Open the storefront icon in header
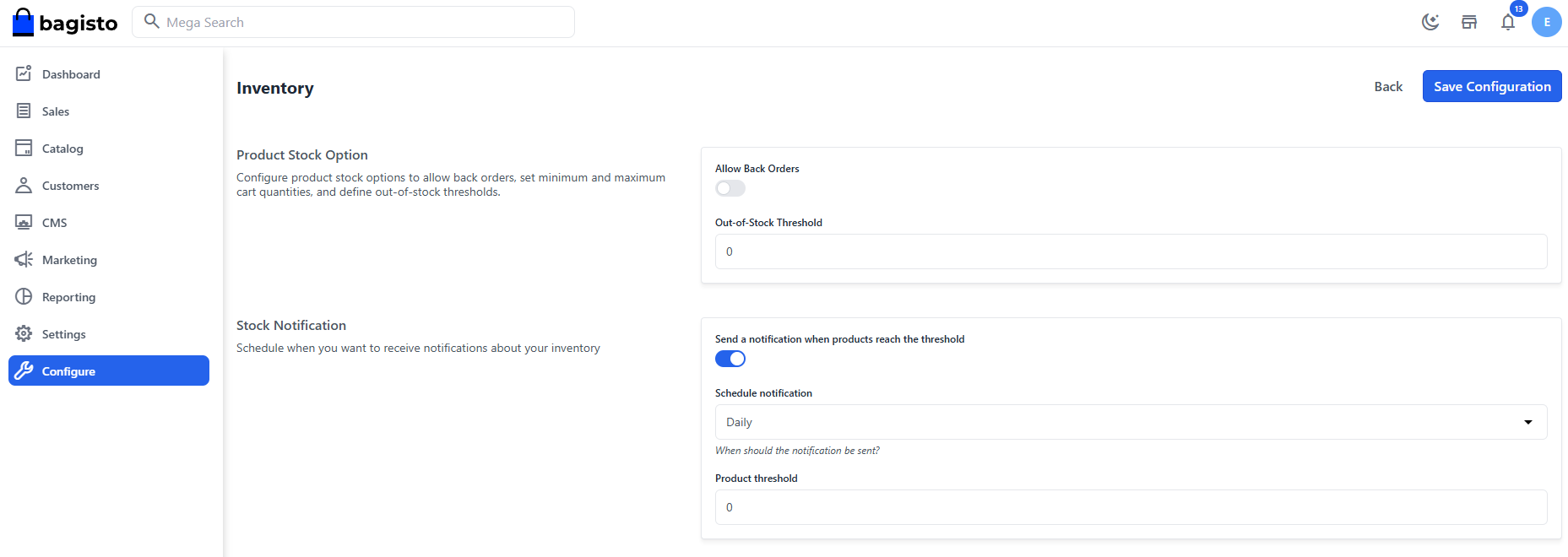 click(x=1469, y=22)
